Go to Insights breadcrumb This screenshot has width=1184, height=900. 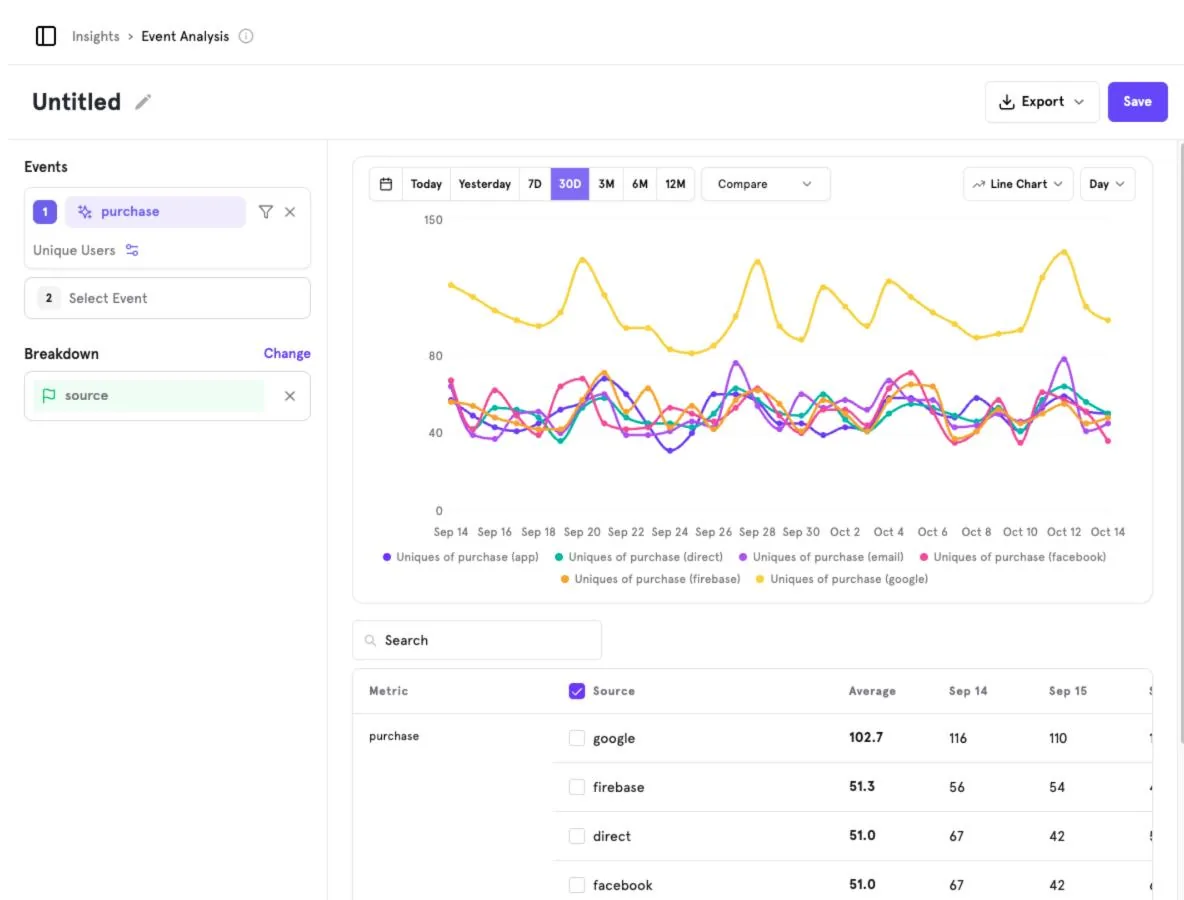coord(96,36)
